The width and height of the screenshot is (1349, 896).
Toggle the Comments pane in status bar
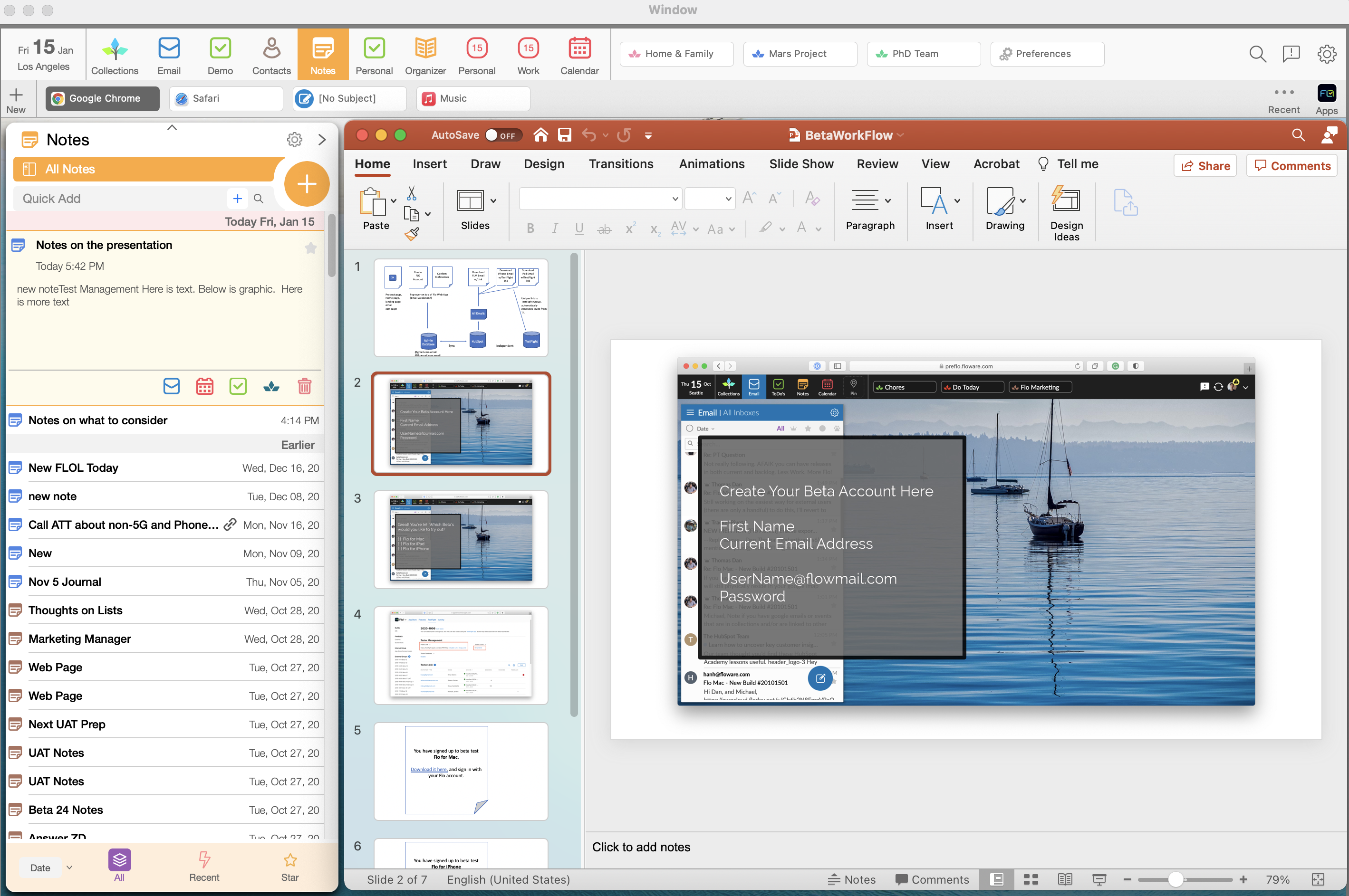(932, 879)
